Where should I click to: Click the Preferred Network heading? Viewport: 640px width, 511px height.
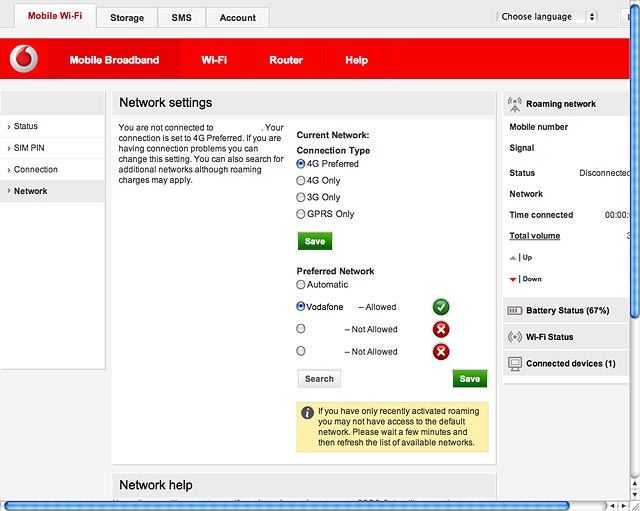[x=336, y=271]
